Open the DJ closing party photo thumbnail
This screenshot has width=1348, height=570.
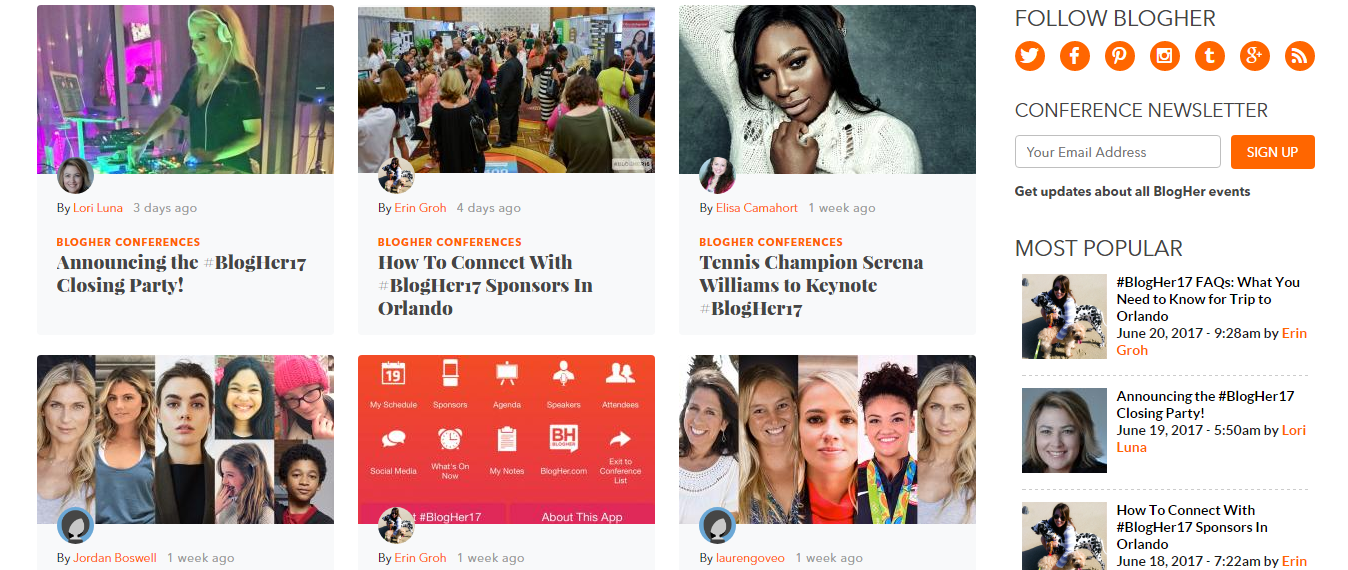[185, 89]
